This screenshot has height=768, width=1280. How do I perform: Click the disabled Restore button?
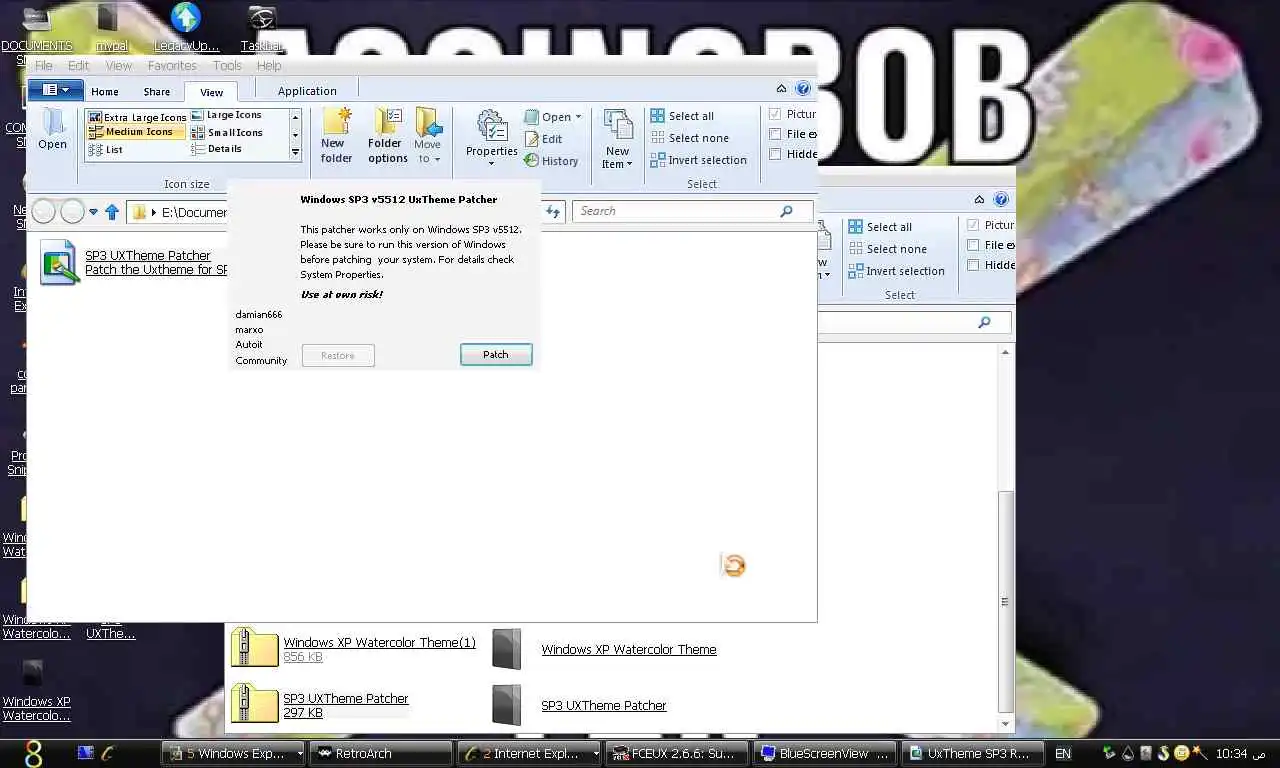(338, 355)
